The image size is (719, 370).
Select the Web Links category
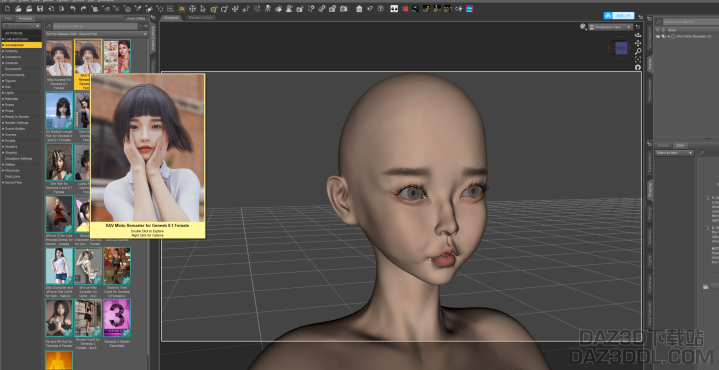[21, 176]
